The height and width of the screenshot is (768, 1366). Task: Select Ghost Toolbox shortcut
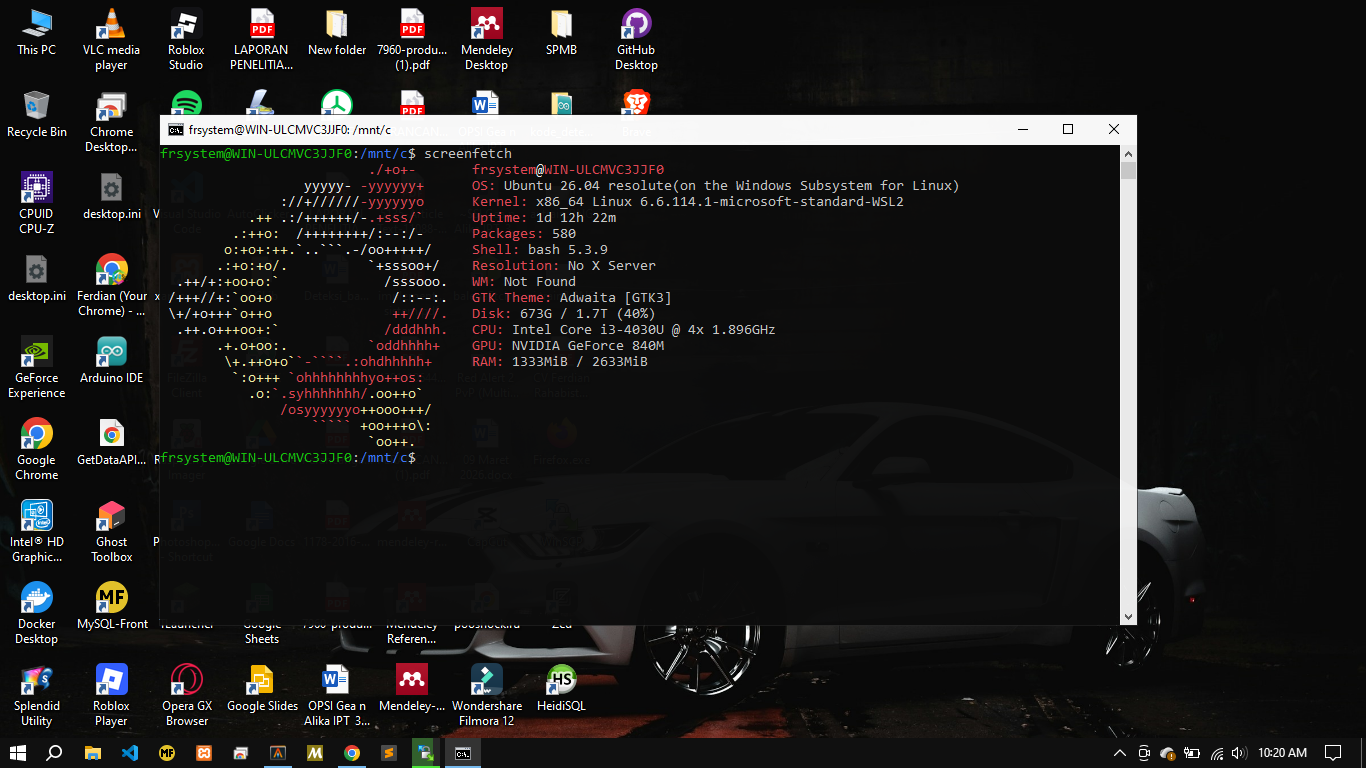[x=111, y=531]
